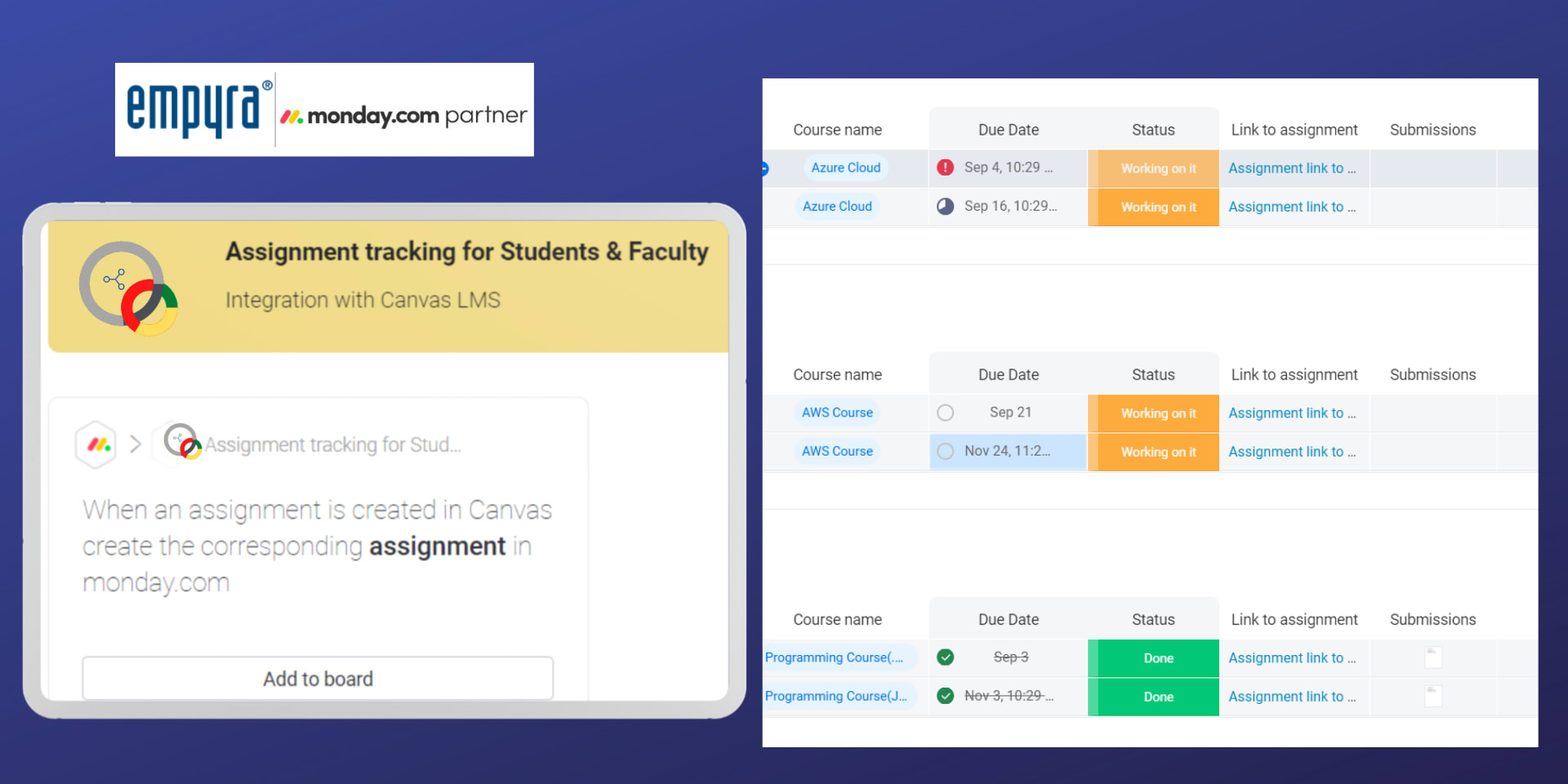1568x784 pixels.
Task: Toggle empty circle next to Sep 21
Action: (945, 412)
